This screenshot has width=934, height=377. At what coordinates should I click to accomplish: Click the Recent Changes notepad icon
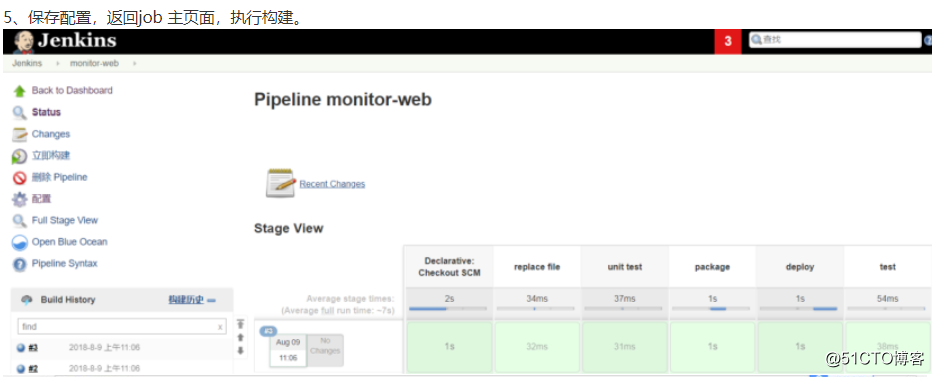(x=280, y=183)
